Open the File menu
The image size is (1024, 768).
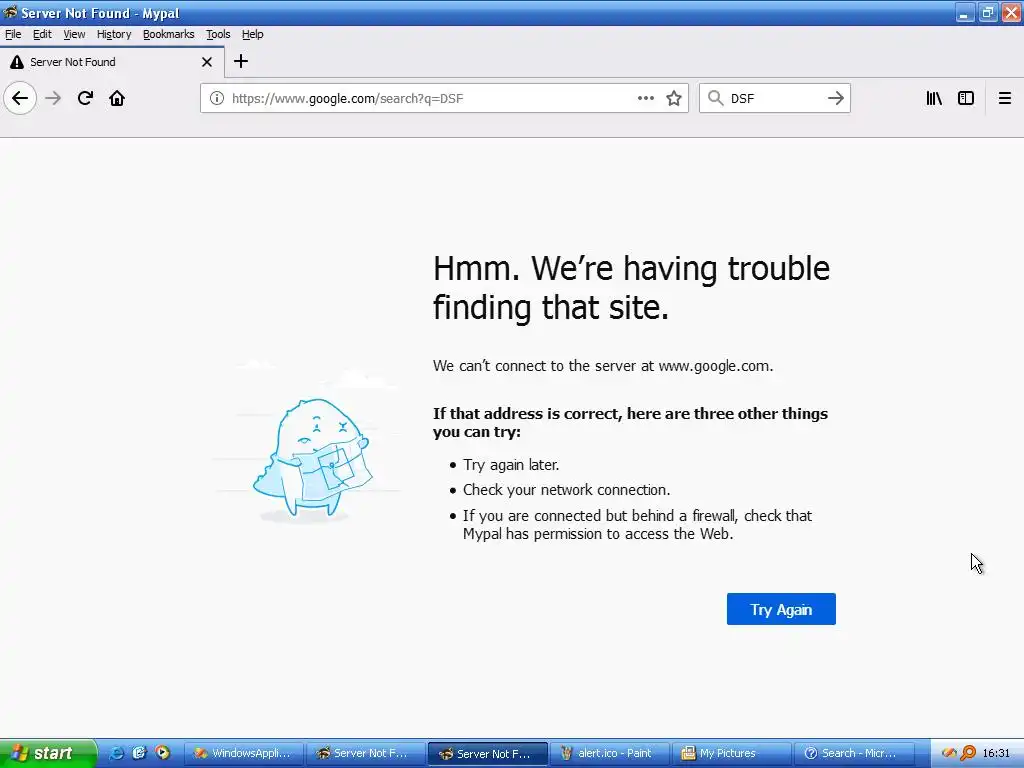(x=13, y=34)
